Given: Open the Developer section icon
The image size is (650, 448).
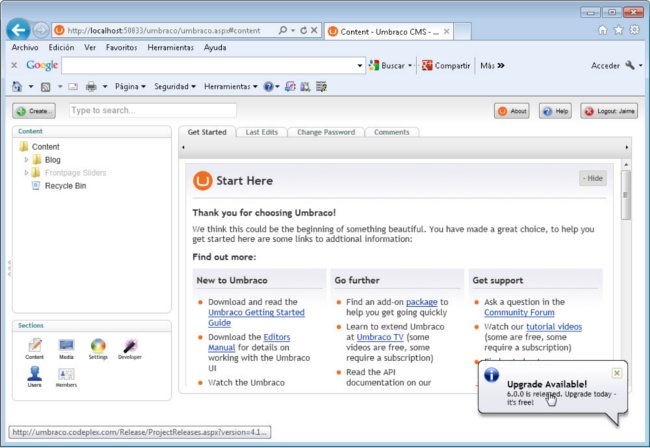Looking at the screenshot, I should [130, 349].
